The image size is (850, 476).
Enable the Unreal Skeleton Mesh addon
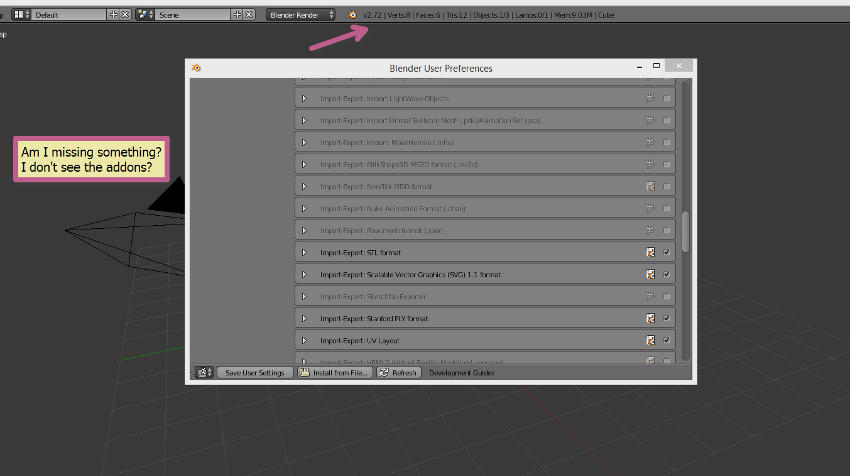[x=667, y=120]
